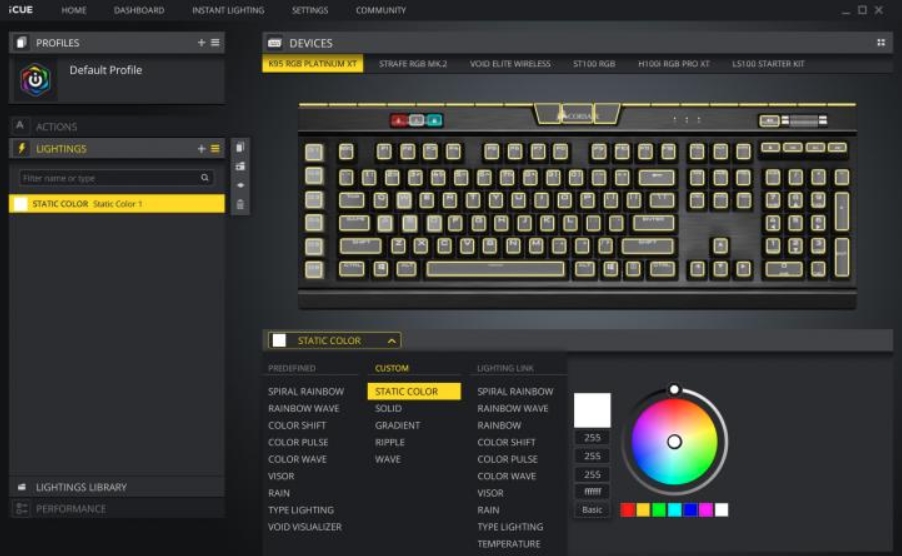Add a new profile with plus icon
The width and height of the screenshot is (902, 556).
pyautogui.click(x=201, y=43)
